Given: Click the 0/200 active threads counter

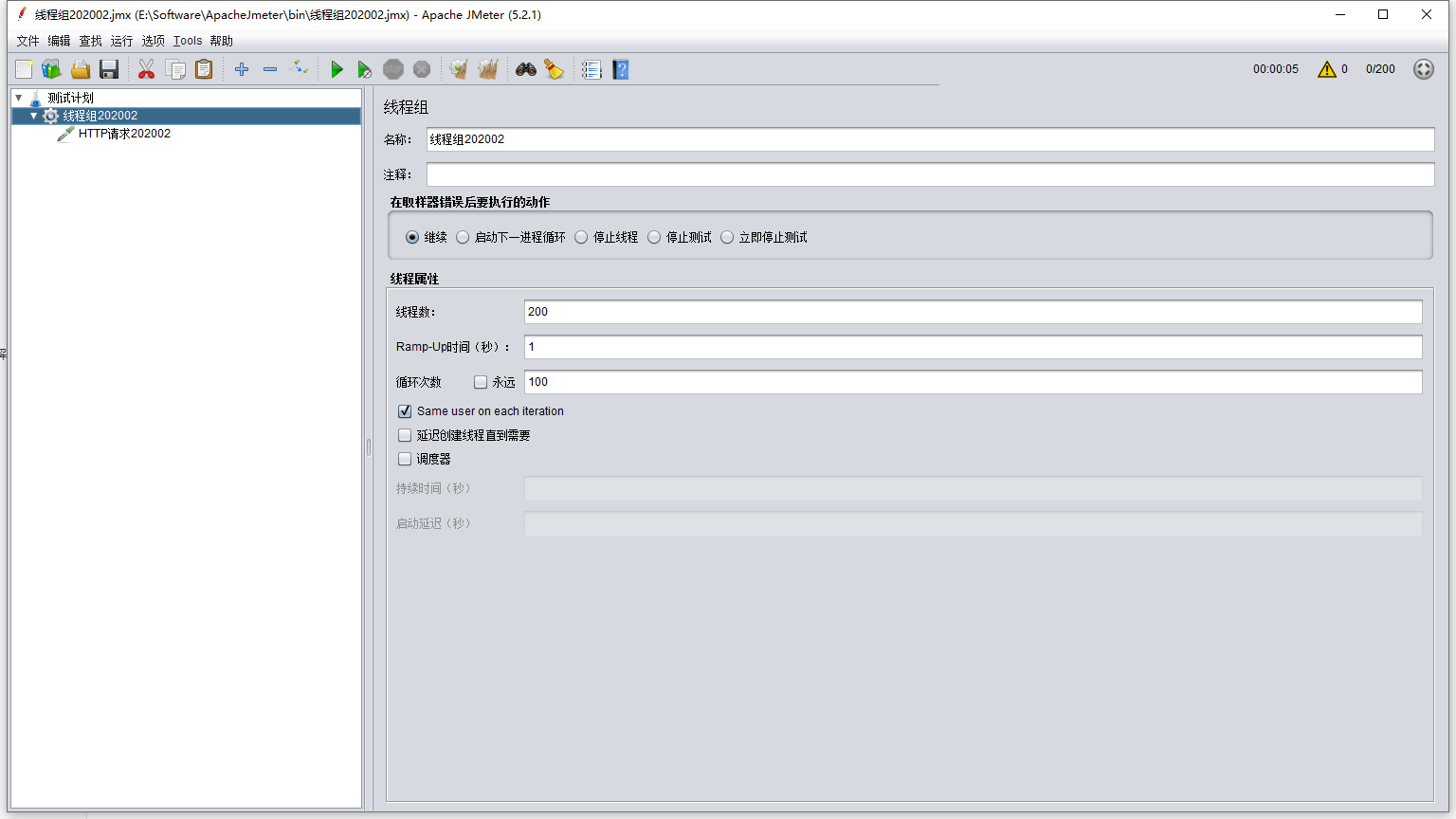Looking at the screenshot, I should 1380,69.
